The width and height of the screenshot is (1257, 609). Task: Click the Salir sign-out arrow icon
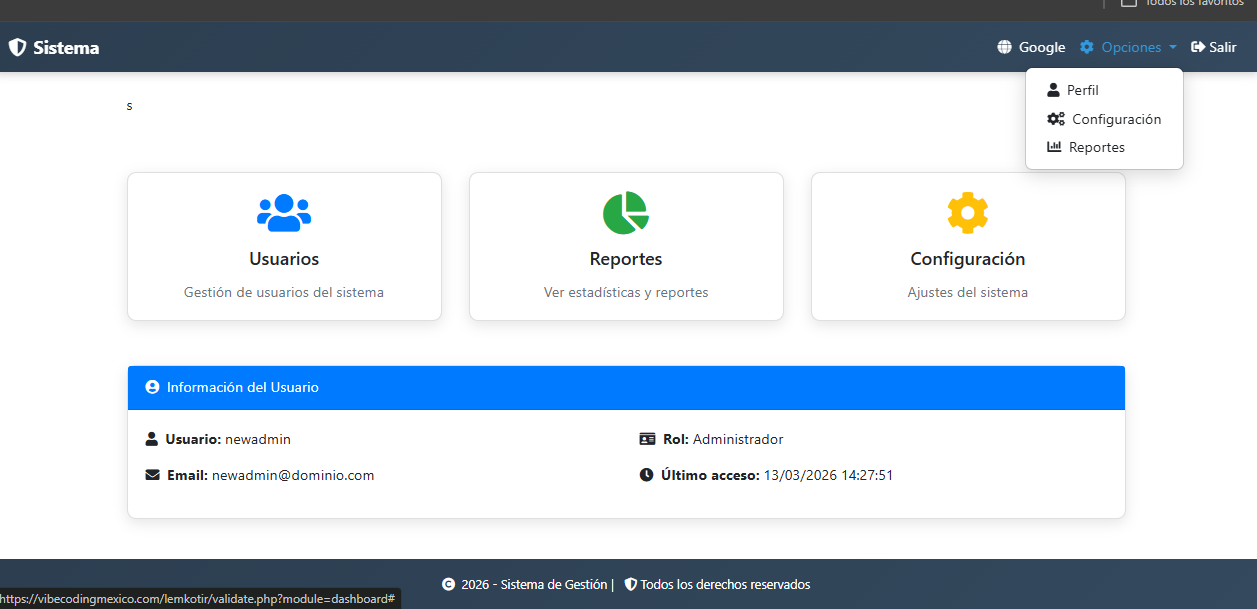(1197, 47)
